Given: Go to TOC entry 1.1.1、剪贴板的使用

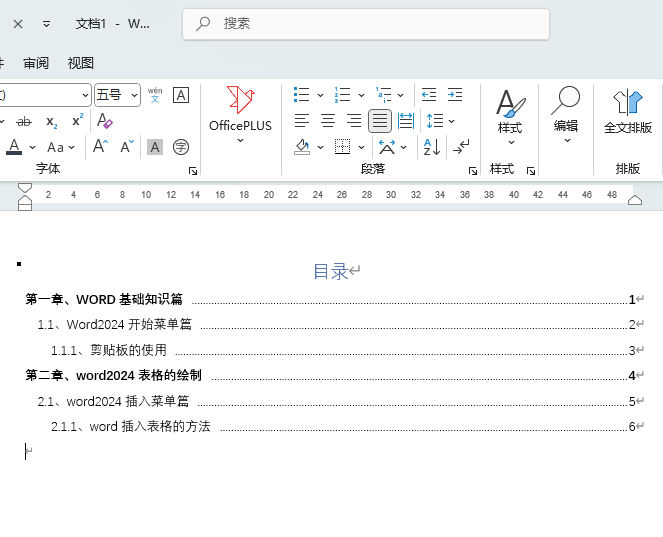Looking at the screenshot, I should click(x=347, y=350).
